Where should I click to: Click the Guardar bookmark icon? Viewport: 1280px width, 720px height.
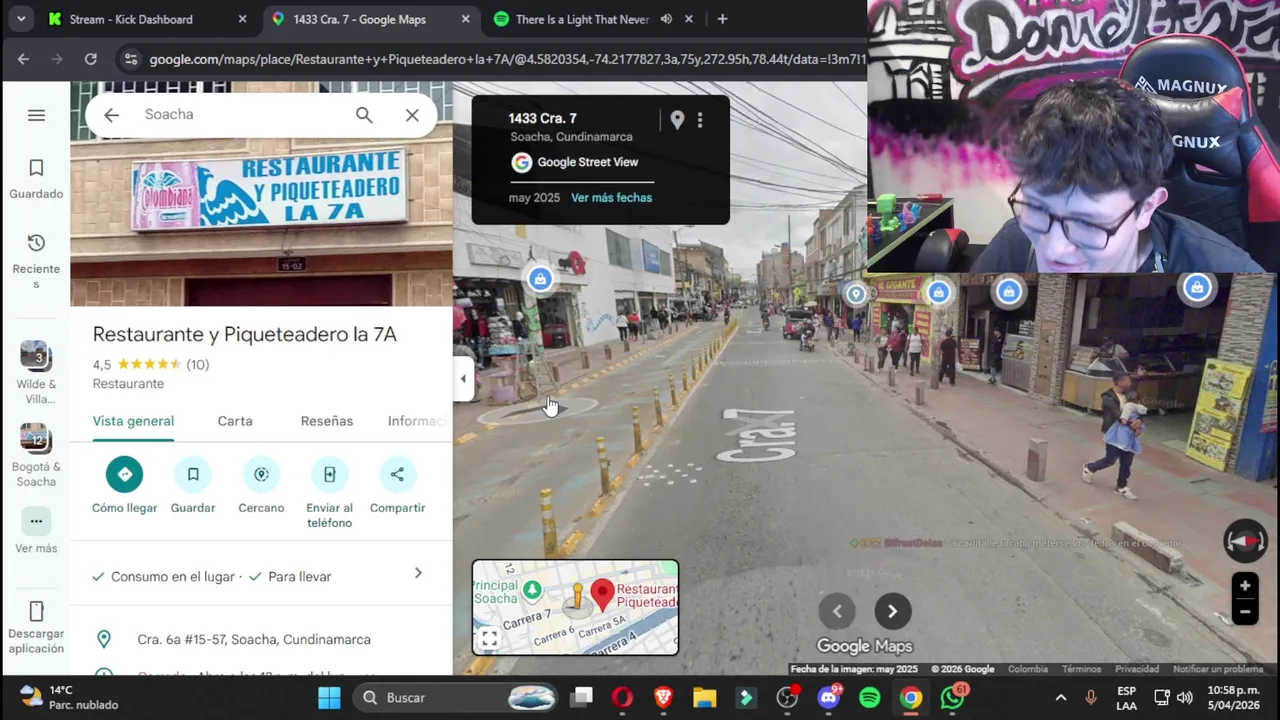coord(193,474)
